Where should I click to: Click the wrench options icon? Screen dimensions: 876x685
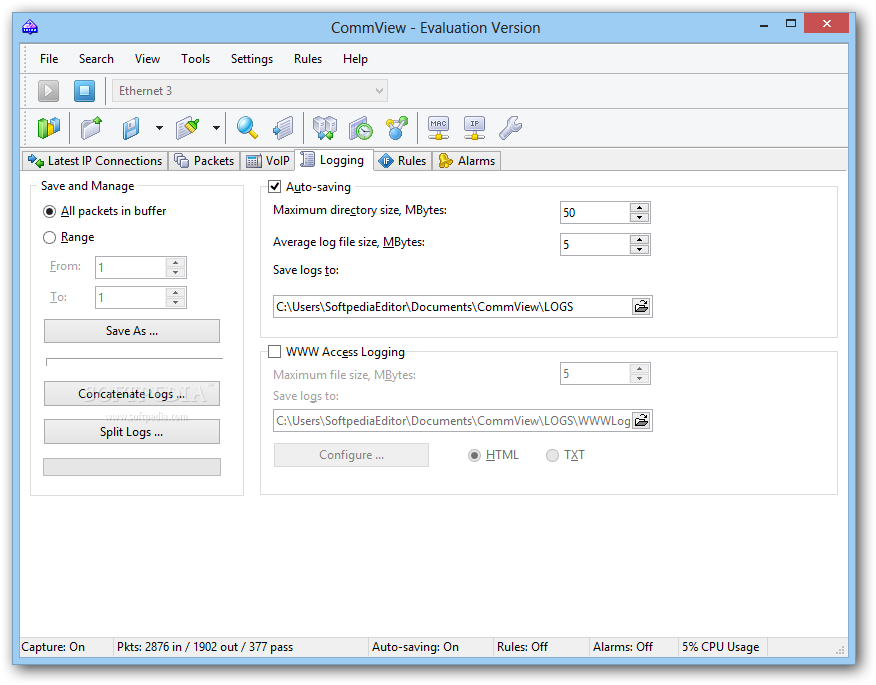pos(510,128)
